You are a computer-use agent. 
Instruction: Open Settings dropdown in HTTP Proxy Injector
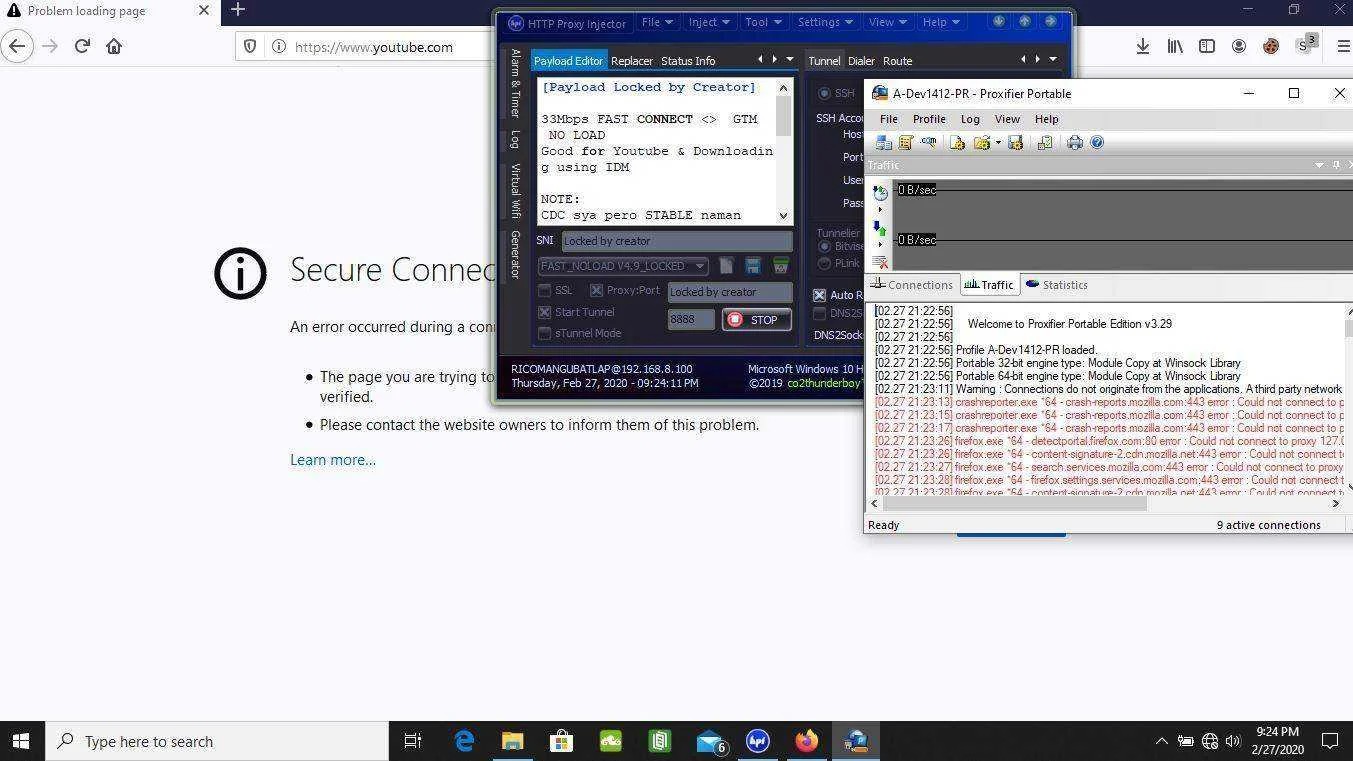pos(825,22)
